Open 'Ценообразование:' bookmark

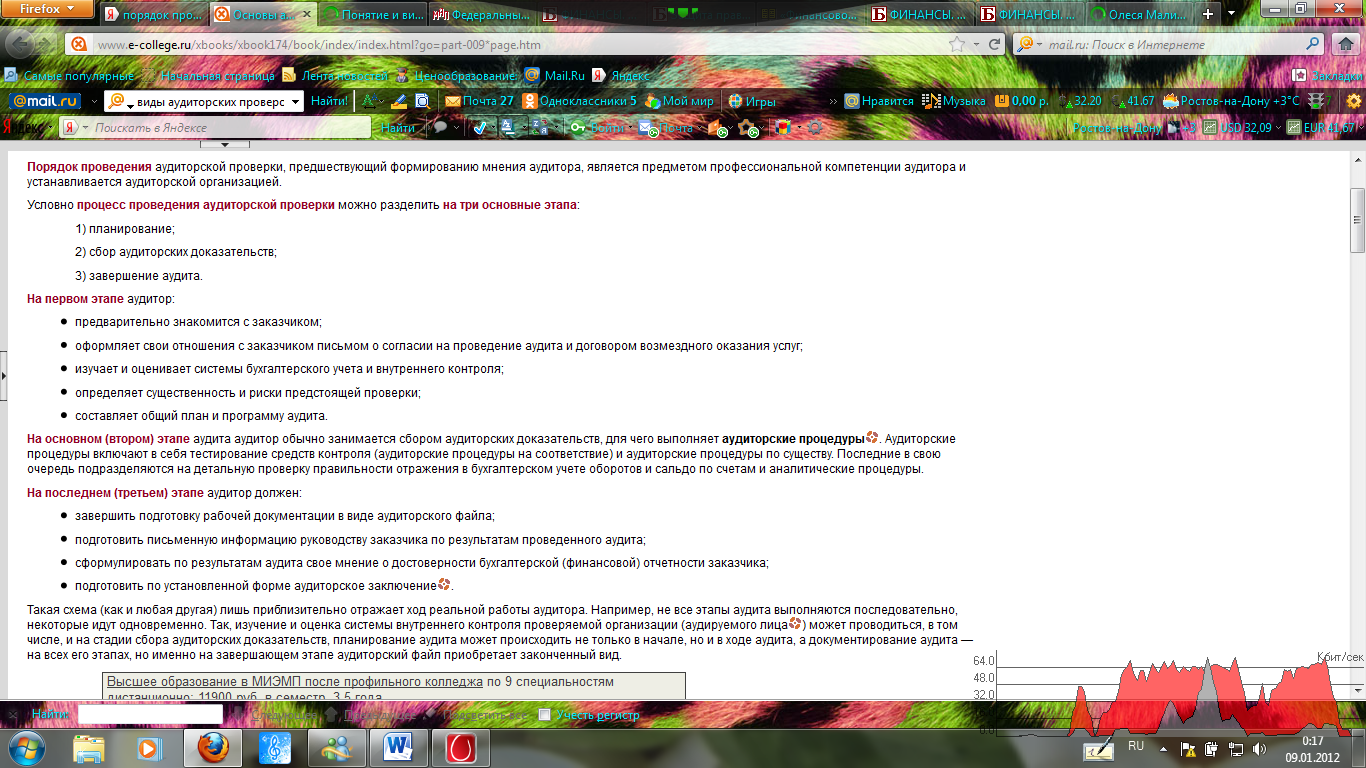[x=457, y=75]
